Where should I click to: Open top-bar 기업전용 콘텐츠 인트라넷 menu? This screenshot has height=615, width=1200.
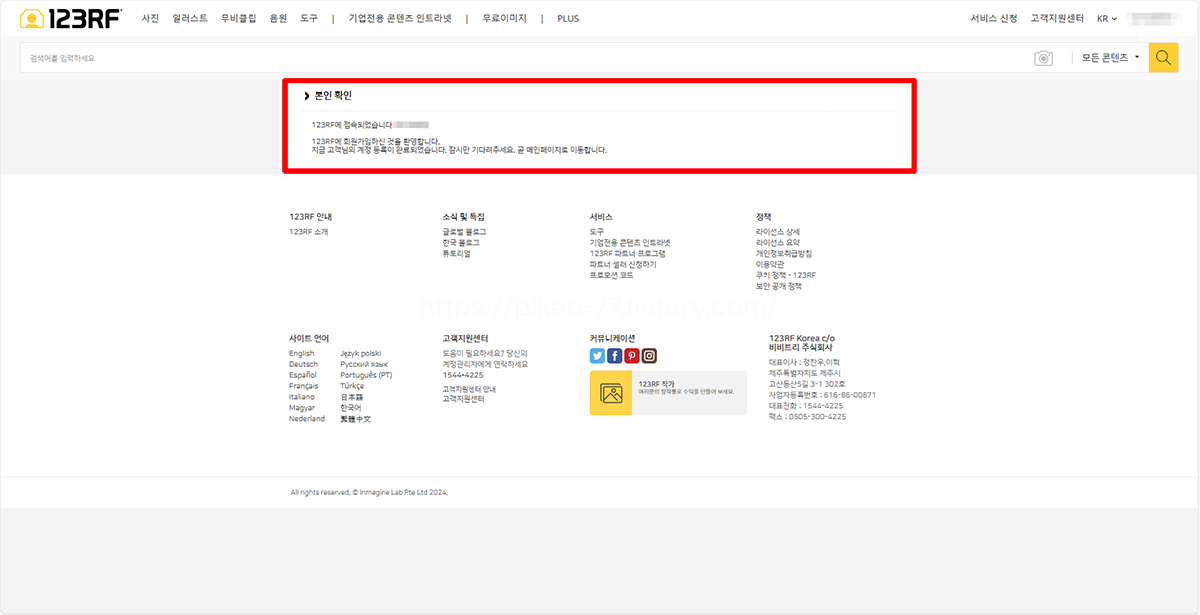click(x=400, y=18)
